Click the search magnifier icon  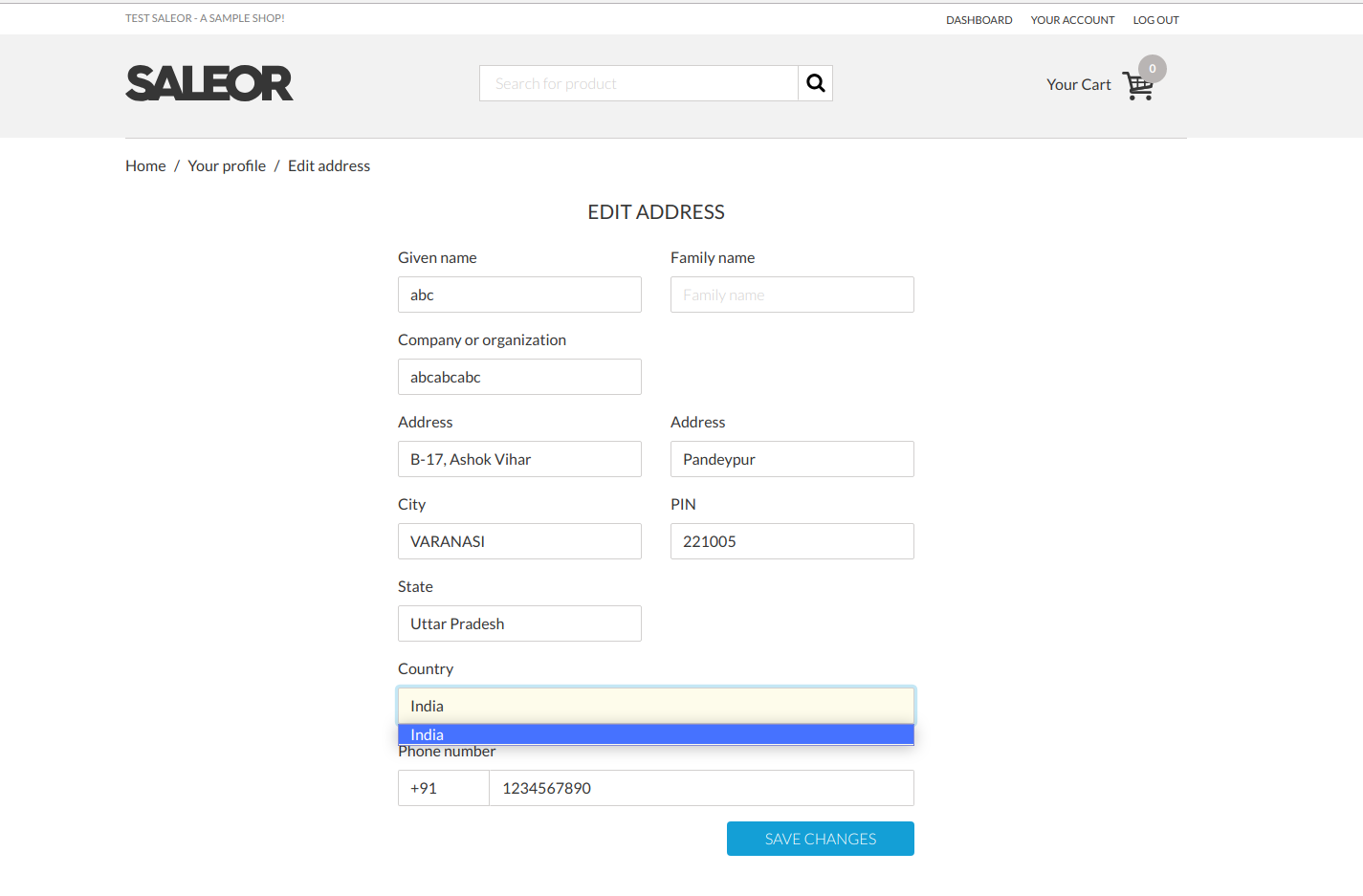pos(815,83)
